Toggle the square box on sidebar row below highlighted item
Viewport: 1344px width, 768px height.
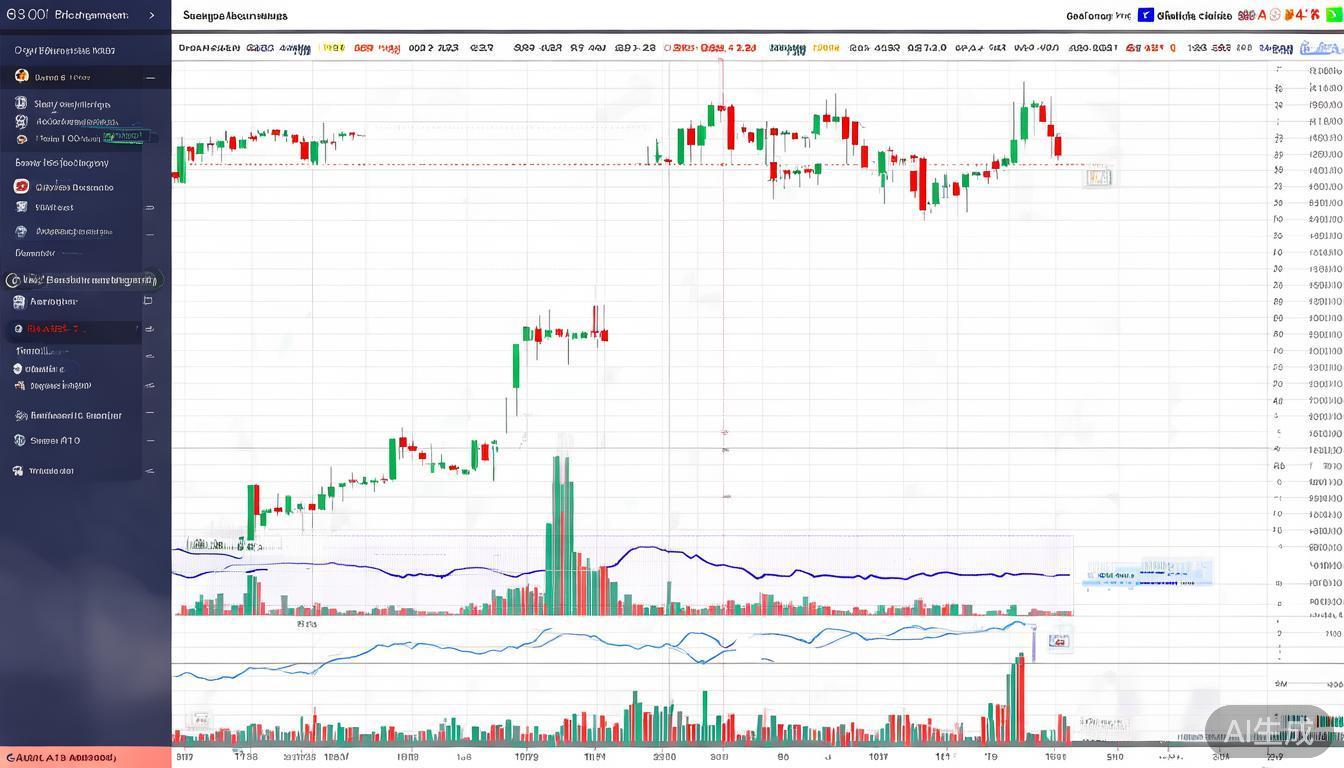click(148, 301)
